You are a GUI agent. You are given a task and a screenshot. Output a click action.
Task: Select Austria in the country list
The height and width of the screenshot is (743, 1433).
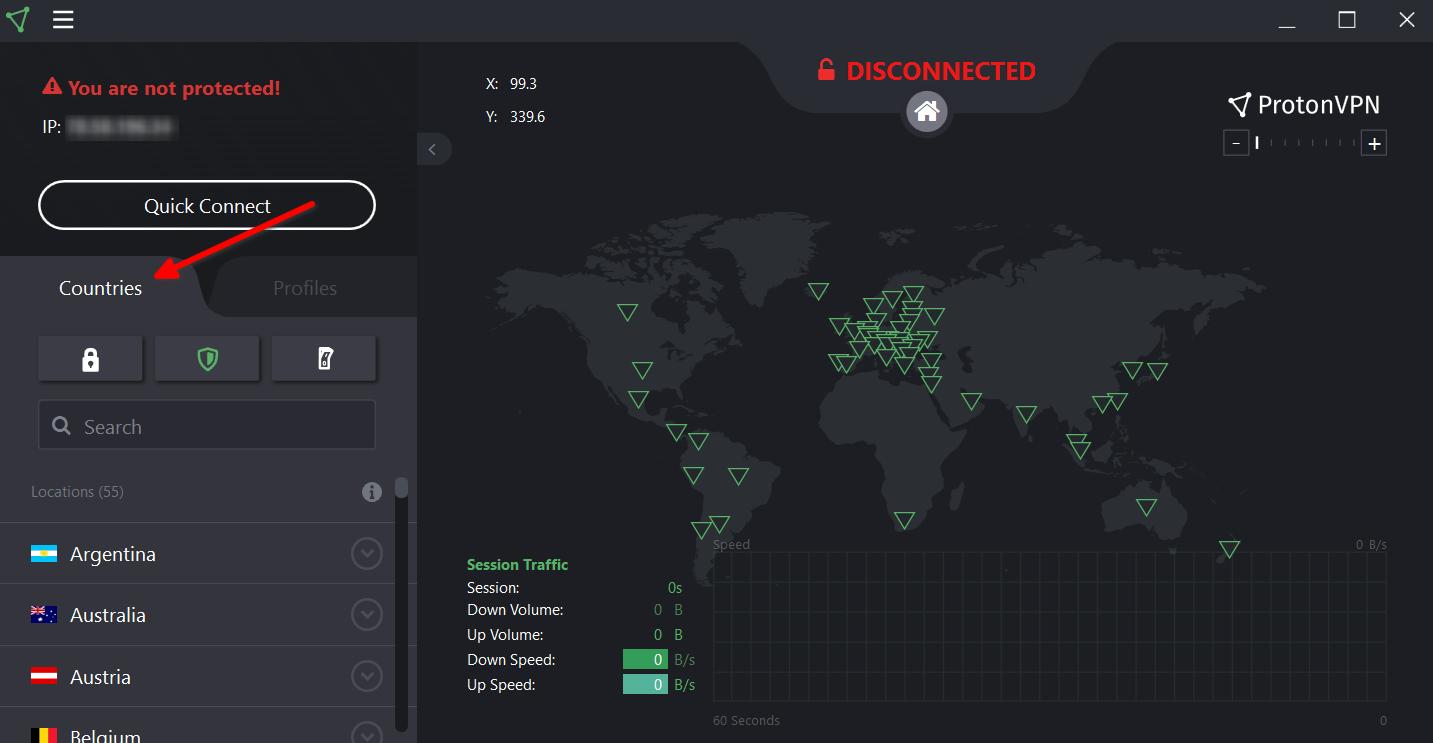click(x=100, y=677)
